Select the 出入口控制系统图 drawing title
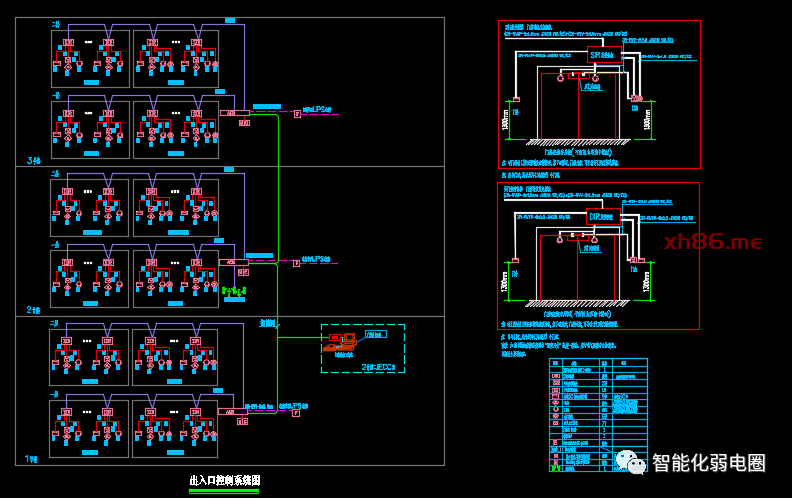This screenshot has height=498, width=792. coord(225,481)
